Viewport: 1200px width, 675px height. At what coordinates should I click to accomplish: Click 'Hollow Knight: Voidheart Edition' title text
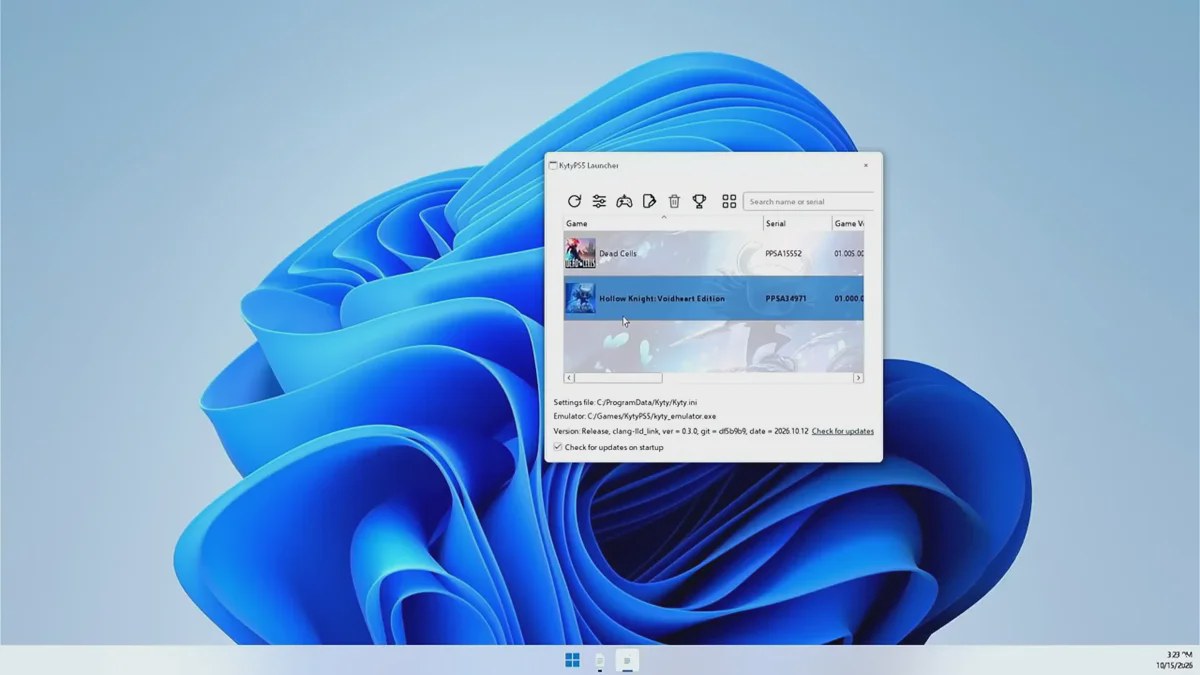pos(662,298)
